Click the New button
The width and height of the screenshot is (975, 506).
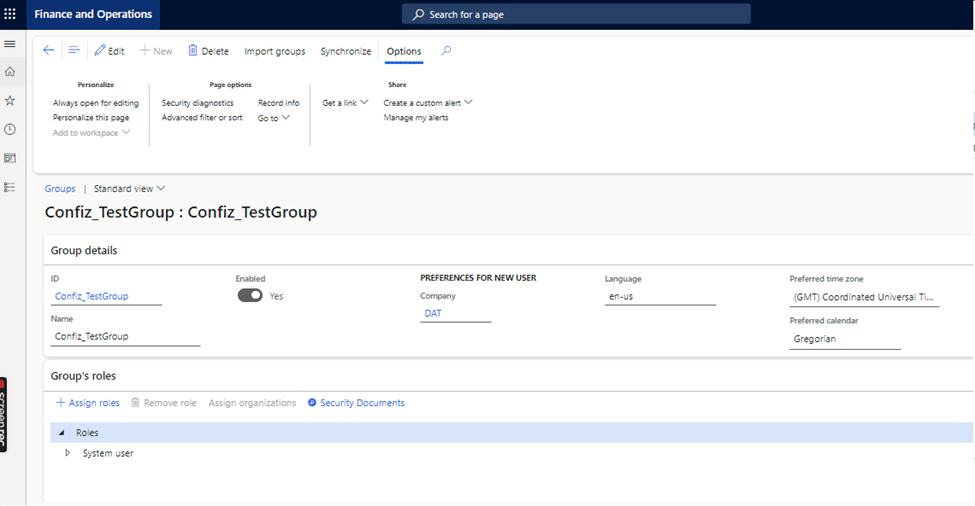tap(155, 51)
